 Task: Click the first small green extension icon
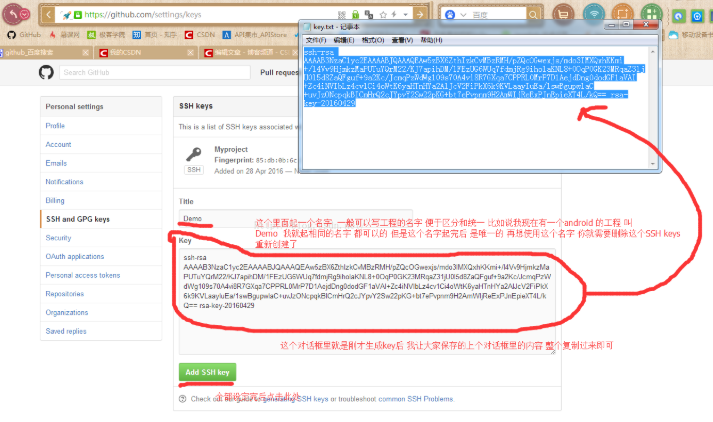pos(678,16)
